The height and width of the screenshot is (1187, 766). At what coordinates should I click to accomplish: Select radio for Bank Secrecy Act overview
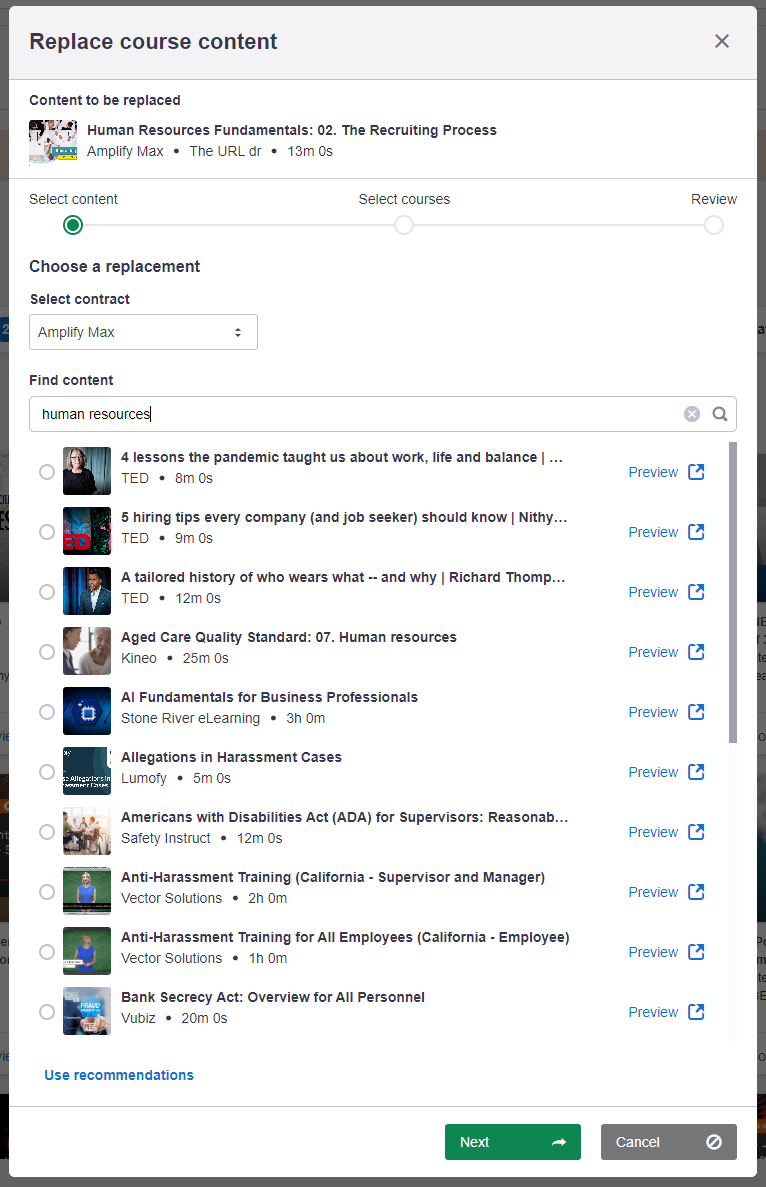(x=47, y=1011)
